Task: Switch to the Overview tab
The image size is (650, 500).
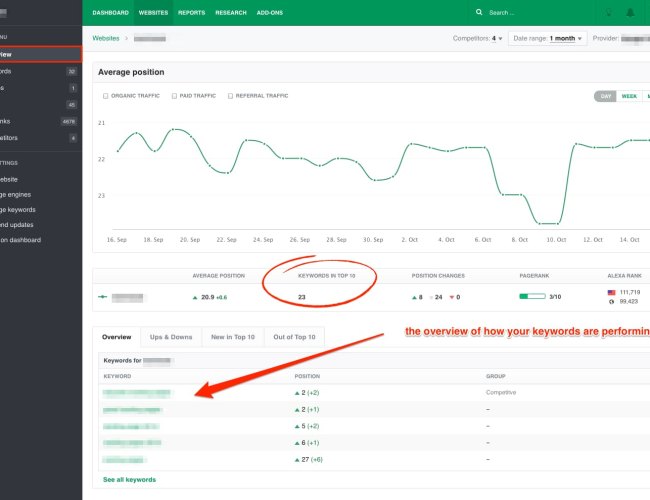Action: (116, 337)
